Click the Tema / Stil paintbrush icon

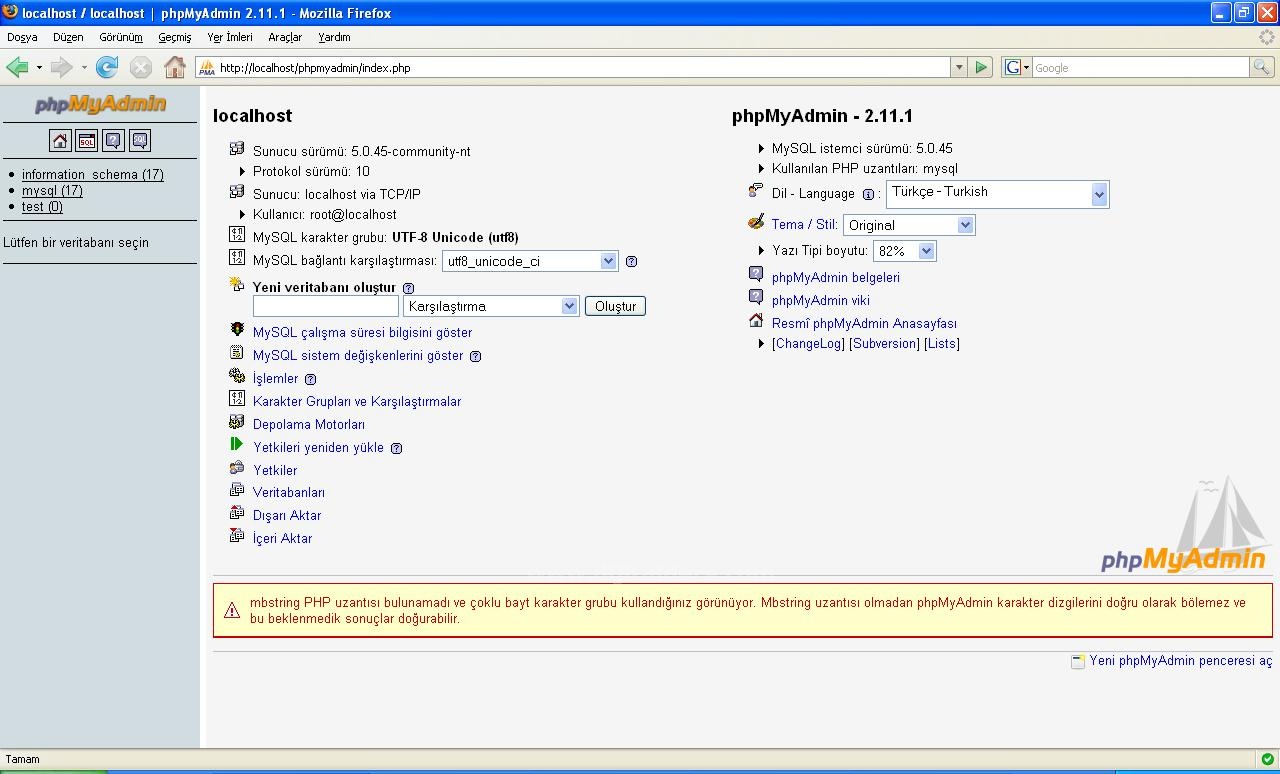[x=756, y=222]
